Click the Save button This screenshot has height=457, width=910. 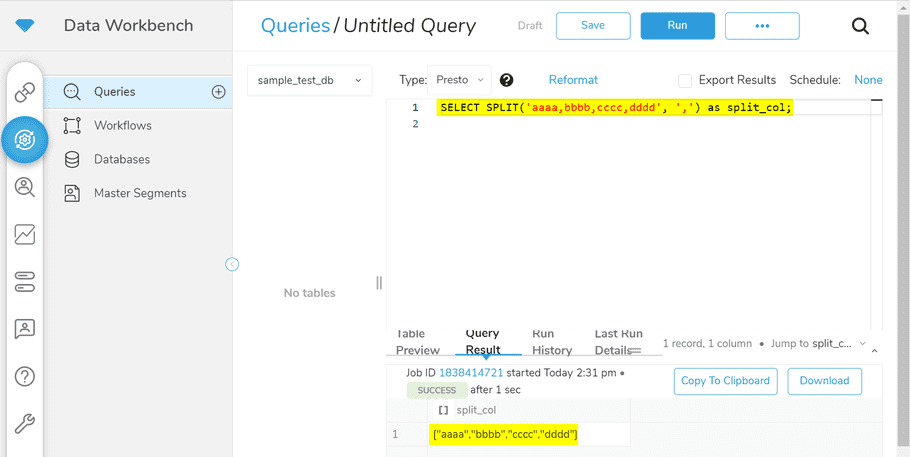coord(593,26)
